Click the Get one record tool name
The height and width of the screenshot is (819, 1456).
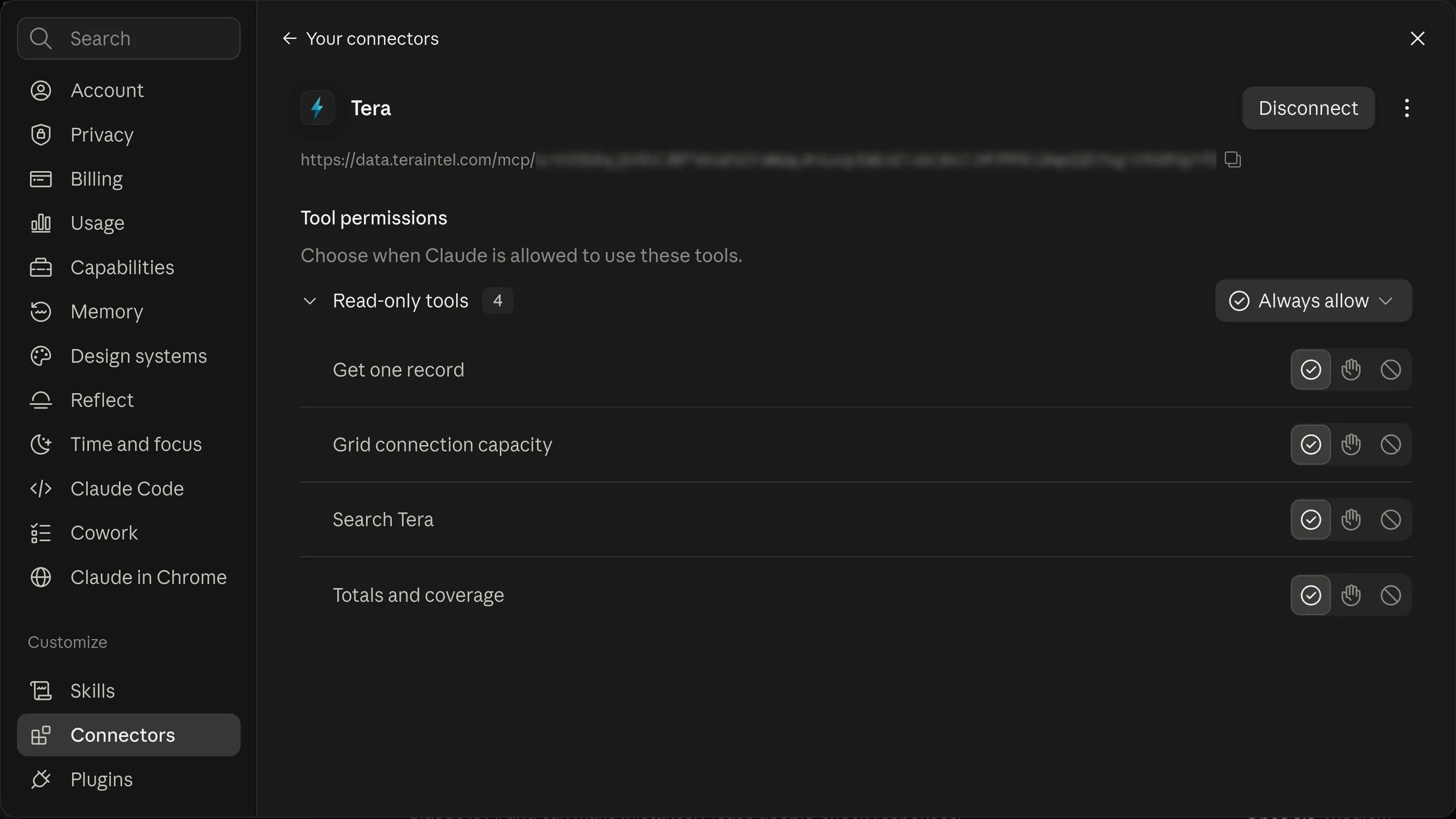(398, 370)
